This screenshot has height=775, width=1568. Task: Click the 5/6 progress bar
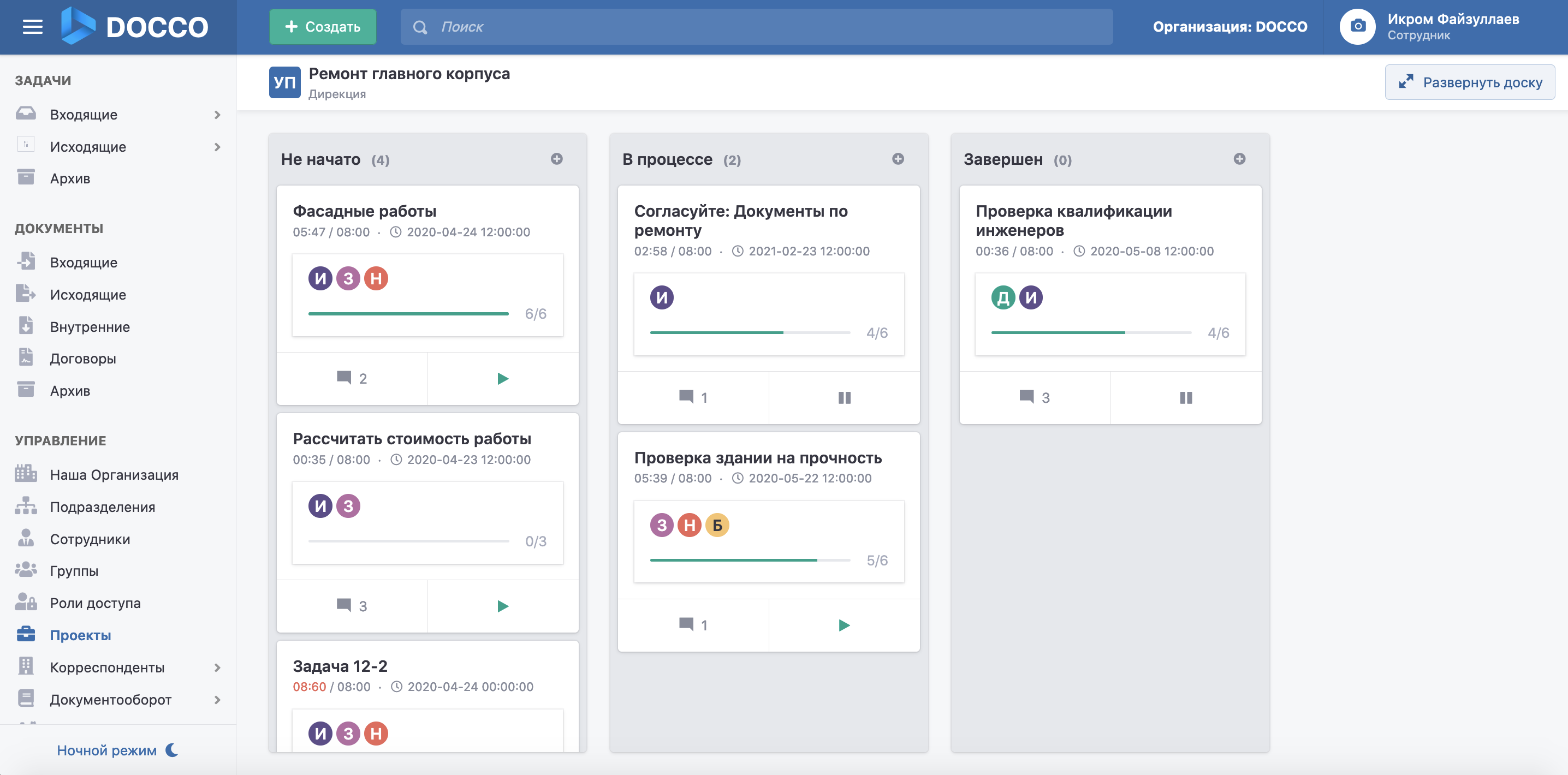750,561
